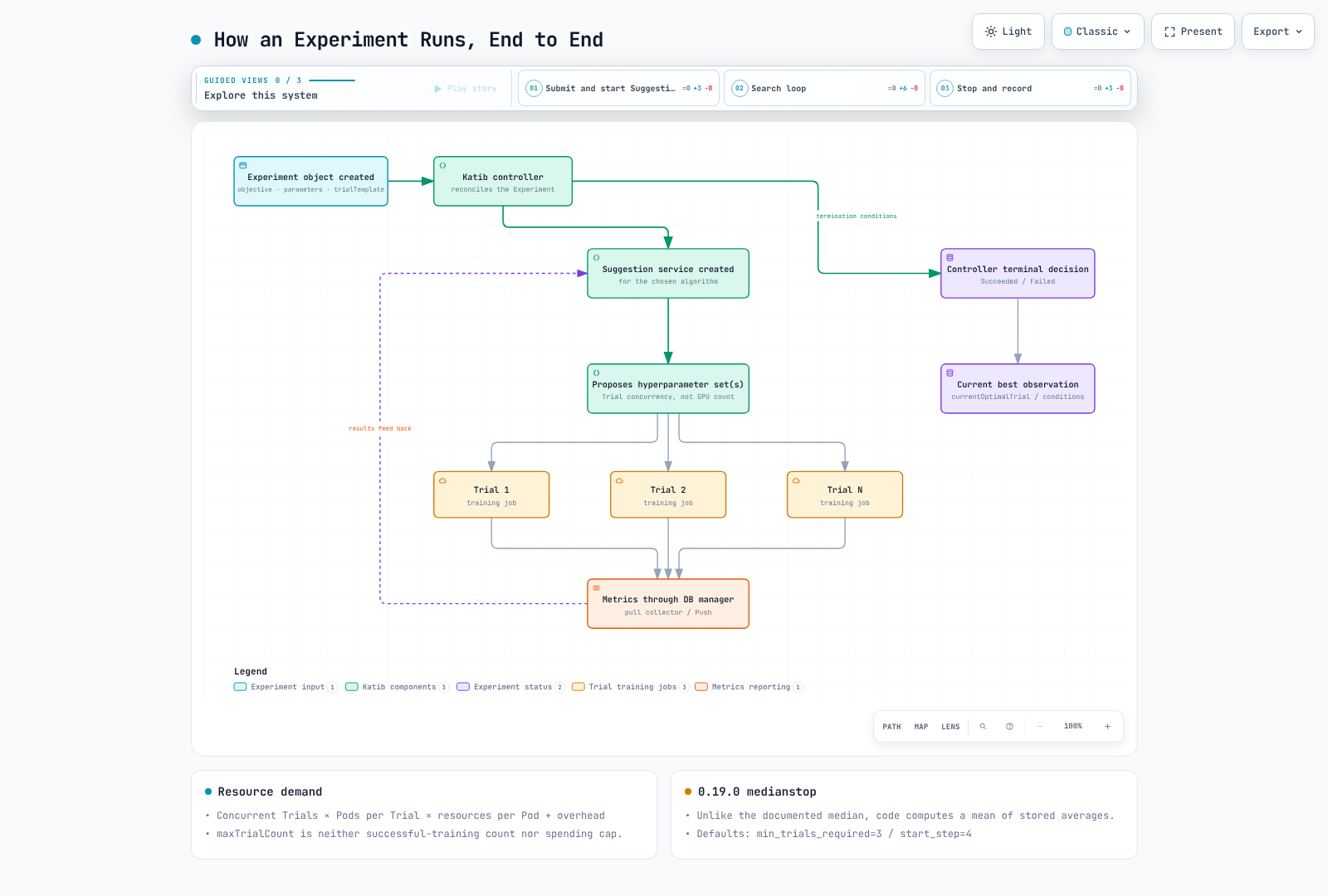Toggle Experiment status legend filter

510,687
